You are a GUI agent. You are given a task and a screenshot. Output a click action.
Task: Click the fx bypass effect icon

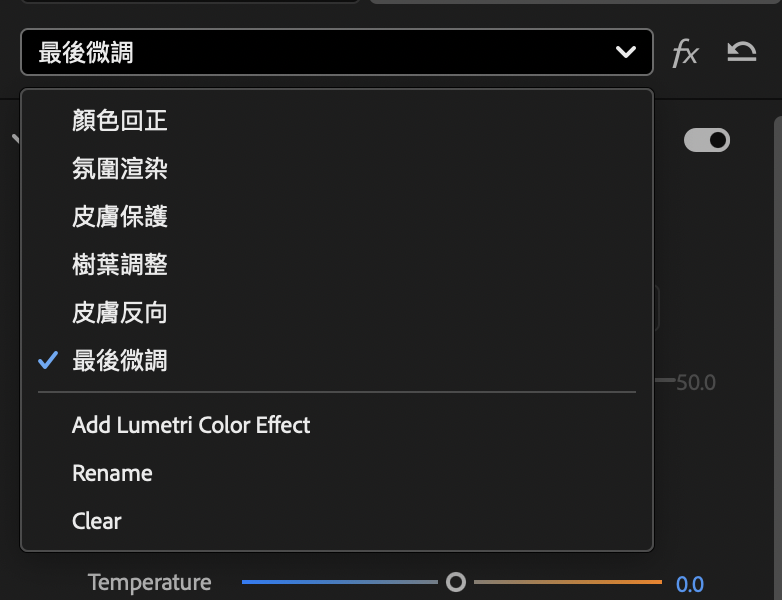(x=685, y=53)
